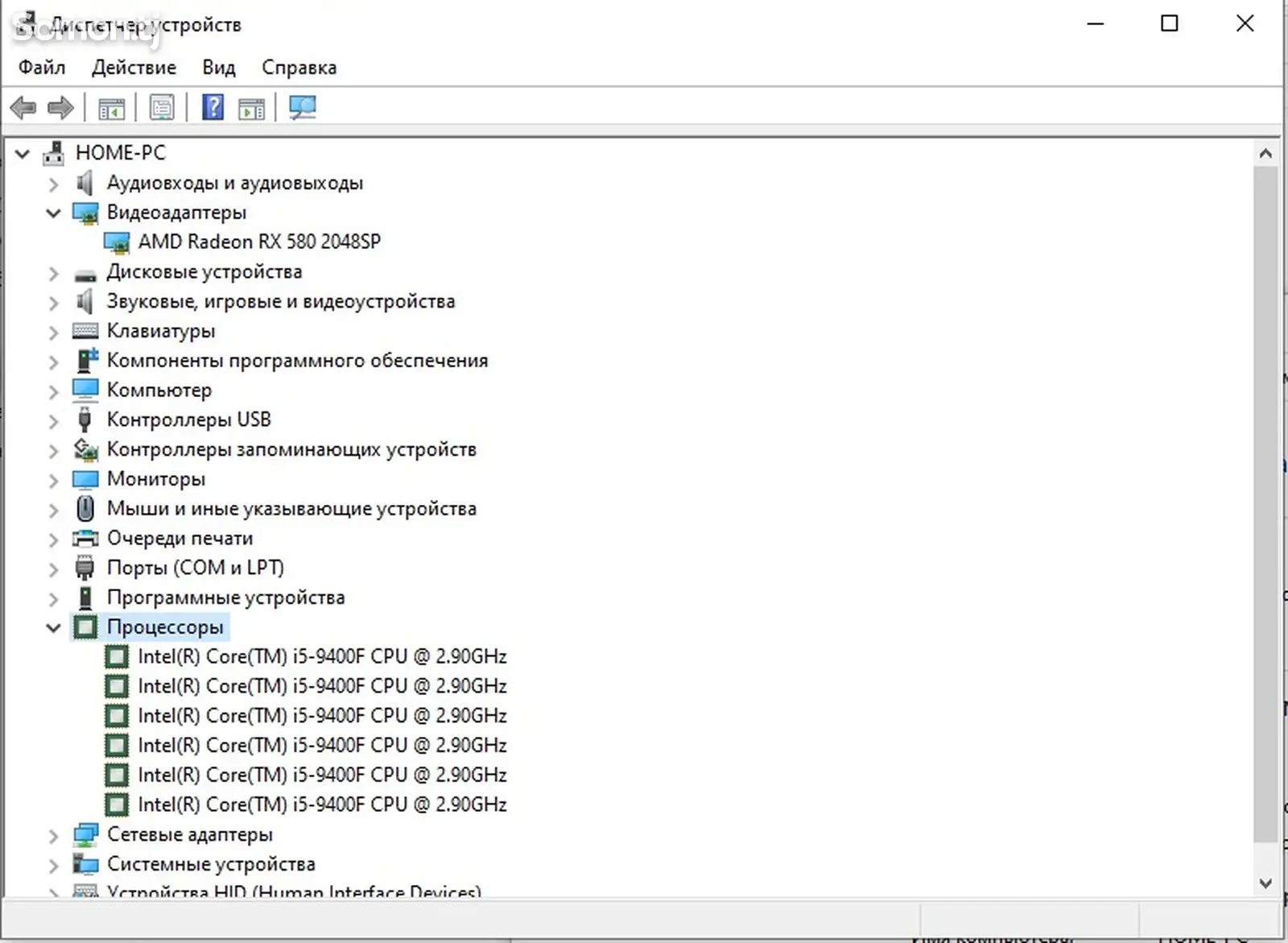Open the Properties toolbar icon
1288x943 pixels.
click(162, 108)
